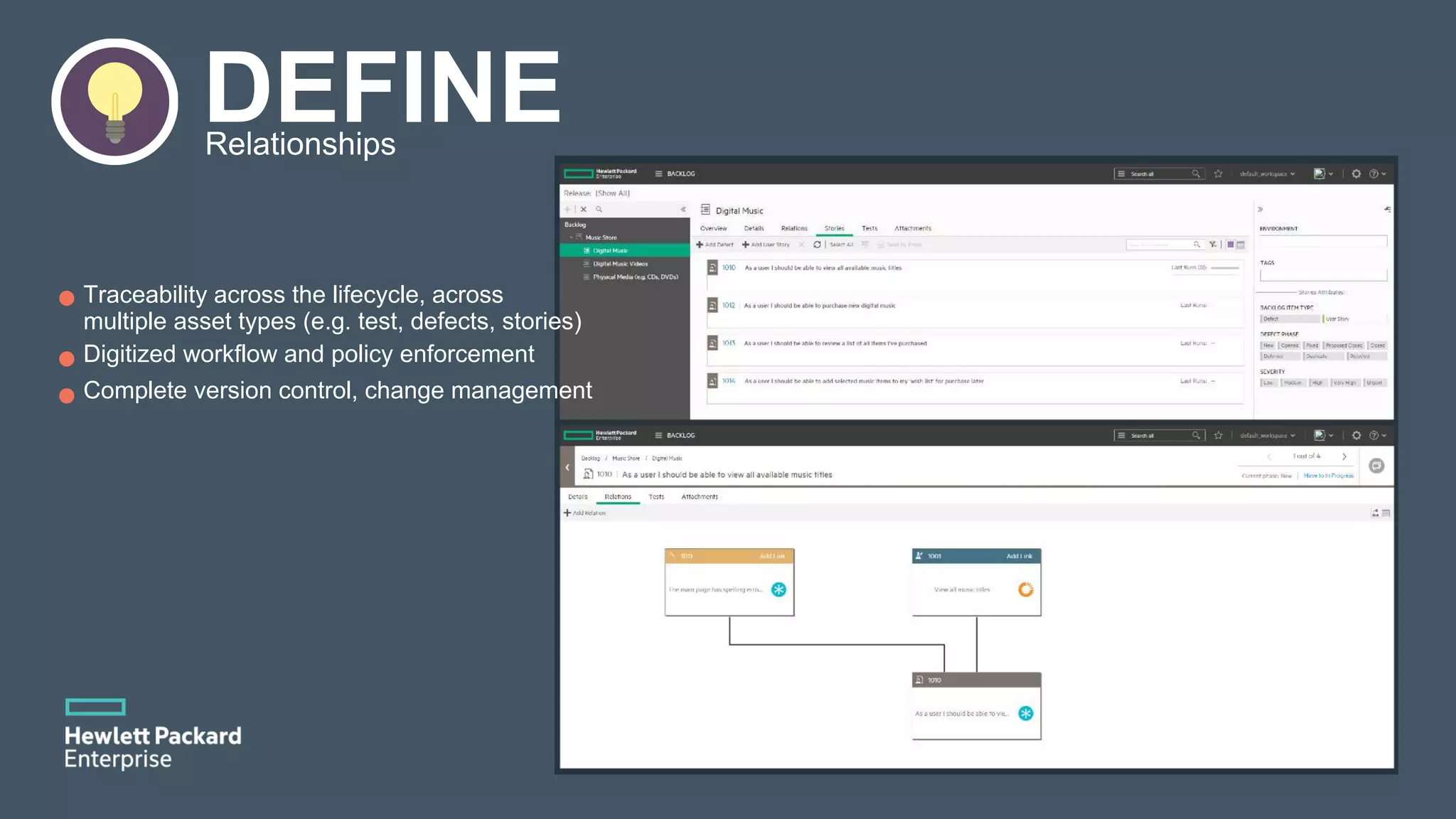The width and height of the screenshot is (1456, 819).
Task: Collapse the Backlog tree panel with double chevron
Action: [x=683, y=209]
